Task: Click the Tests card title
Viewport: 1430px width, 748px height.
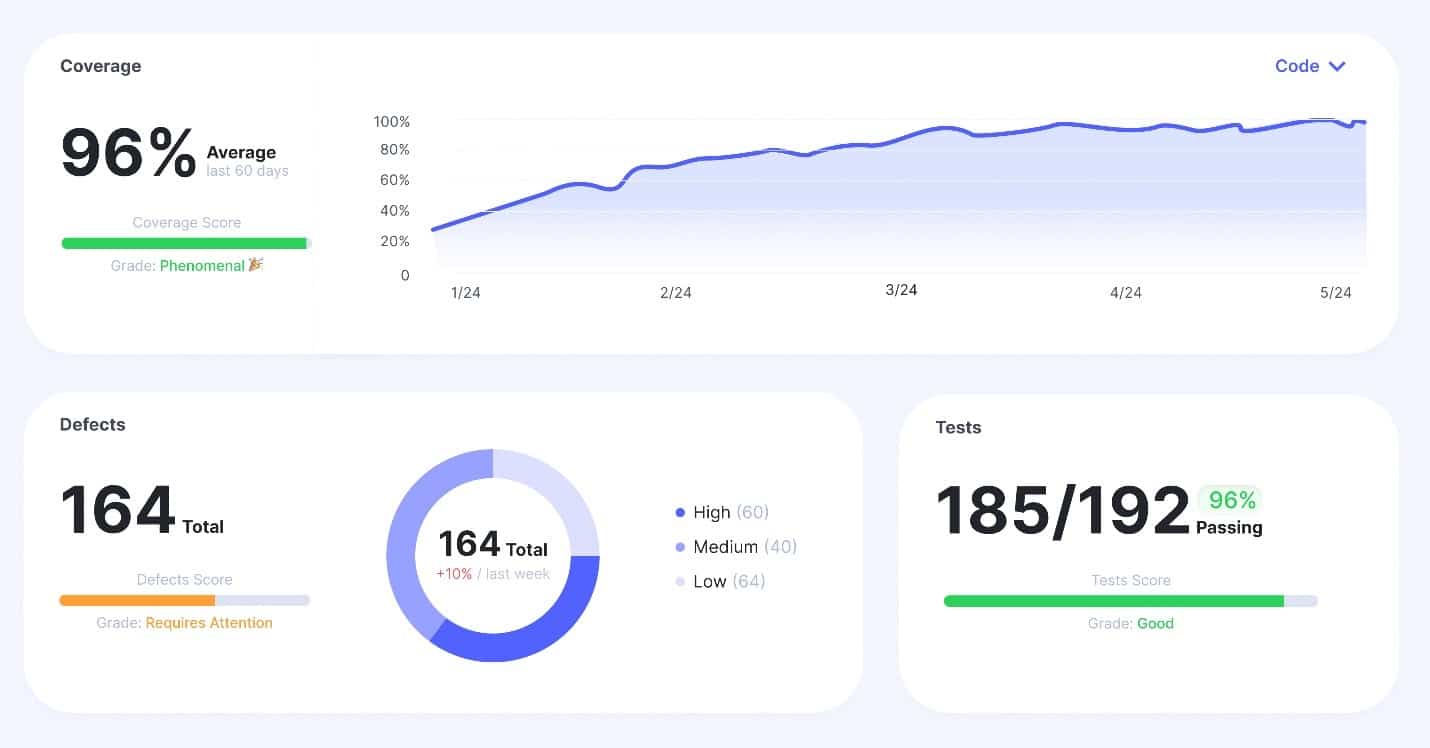Action: coord(958,427)
